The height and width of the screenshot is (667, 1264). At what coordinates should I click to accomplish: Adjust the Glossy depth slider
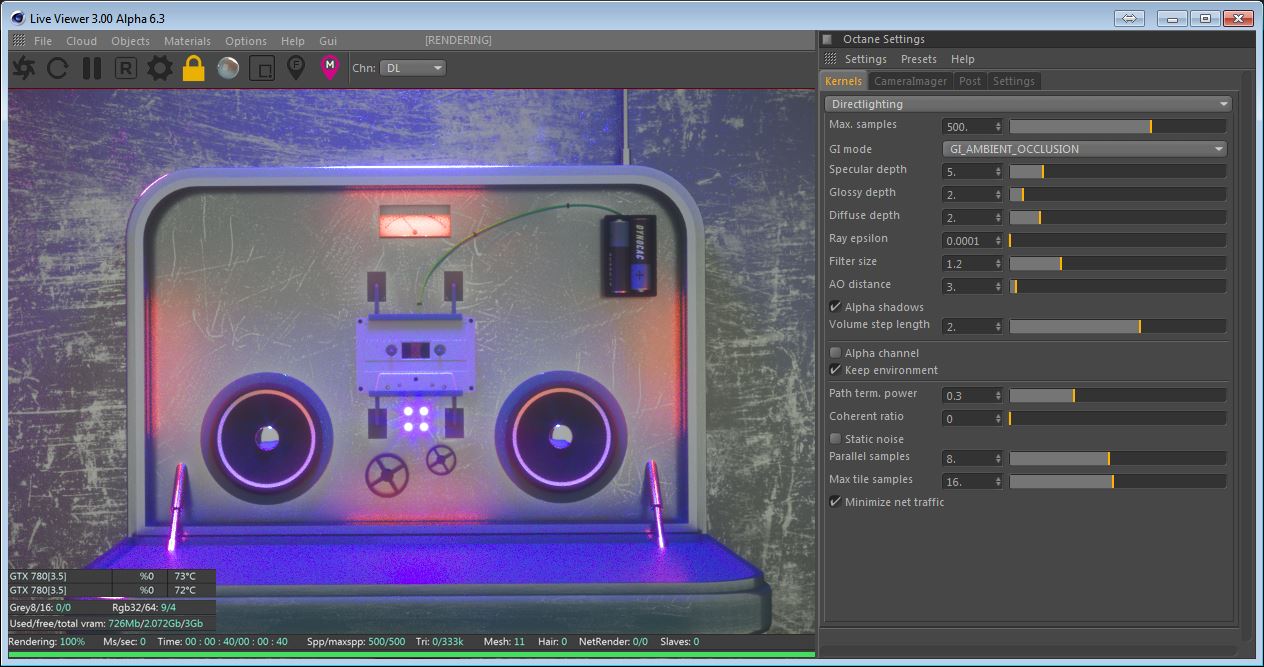click(1118, 194)
